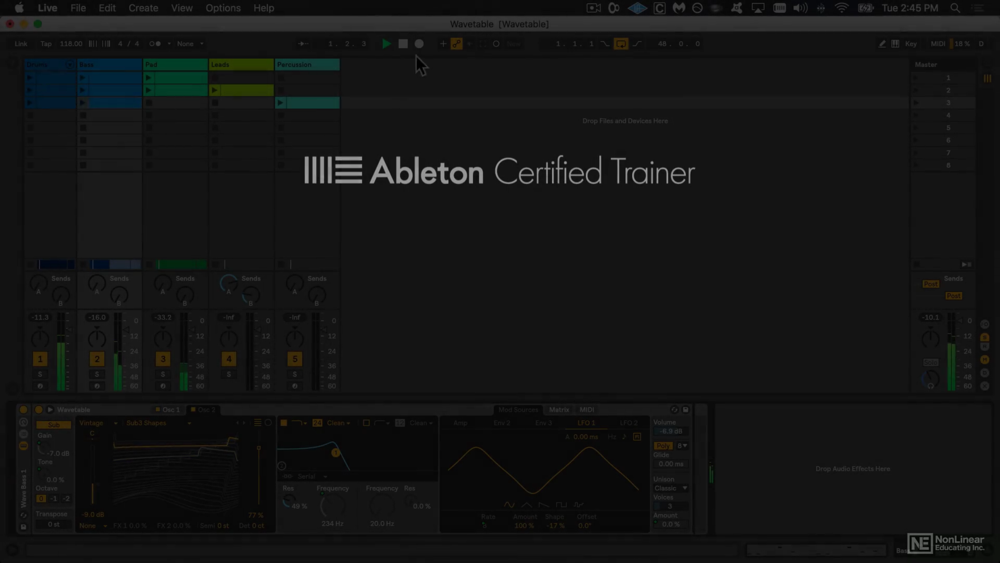
Task: Open the filter routing Serial dropdown
Action: pos(311,476)
